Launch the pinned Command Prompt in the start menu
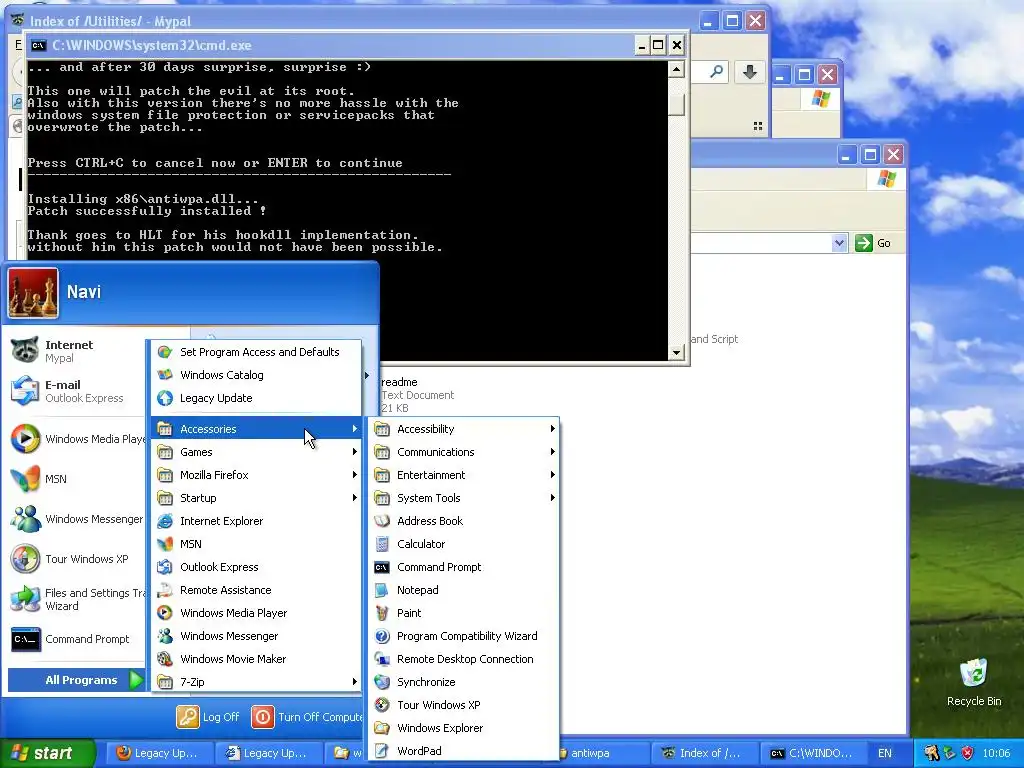 (x=76, y=639)
